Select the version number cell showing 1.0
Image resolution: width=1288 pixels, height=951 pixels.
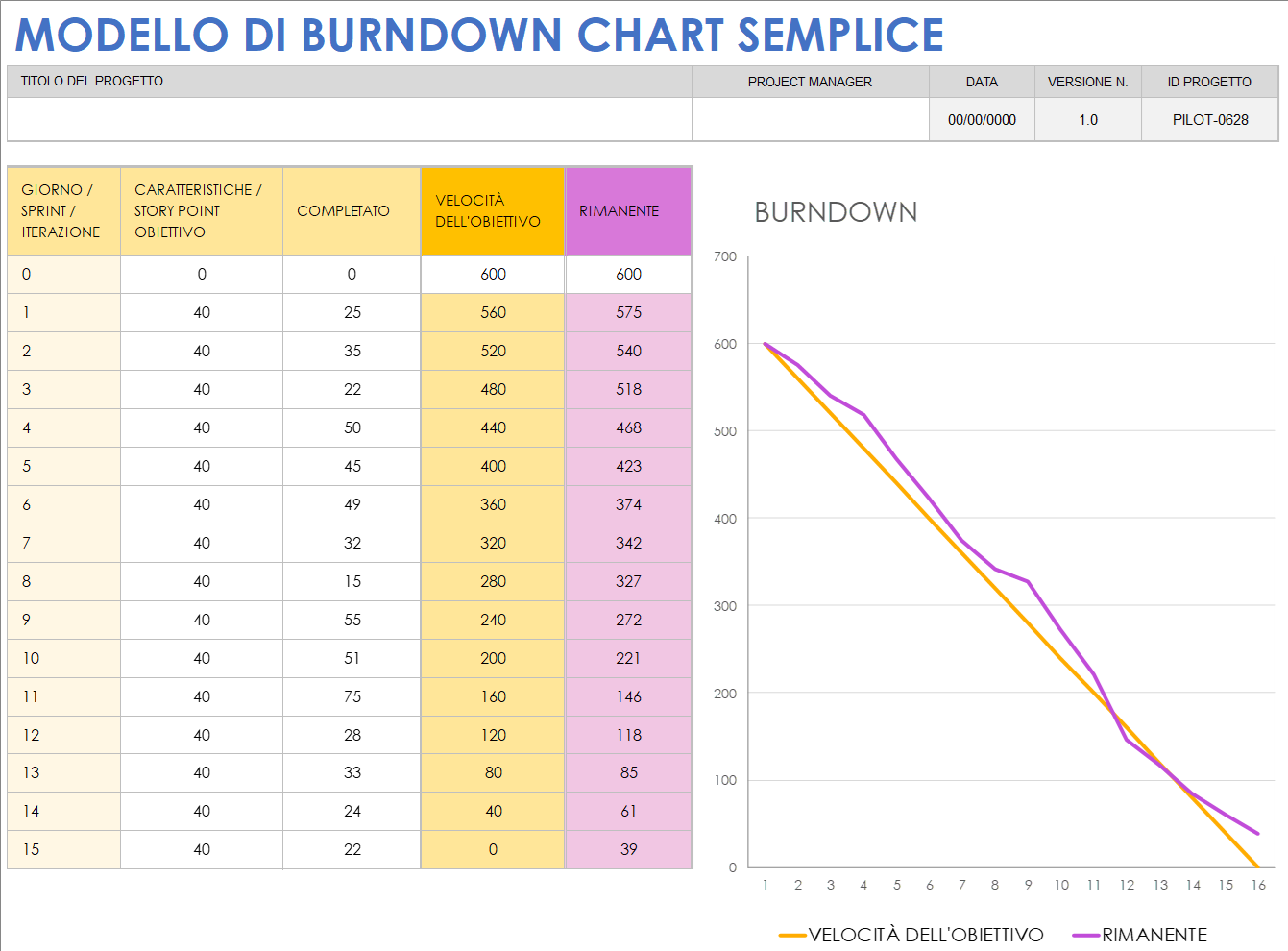[x=1087, y=119]
